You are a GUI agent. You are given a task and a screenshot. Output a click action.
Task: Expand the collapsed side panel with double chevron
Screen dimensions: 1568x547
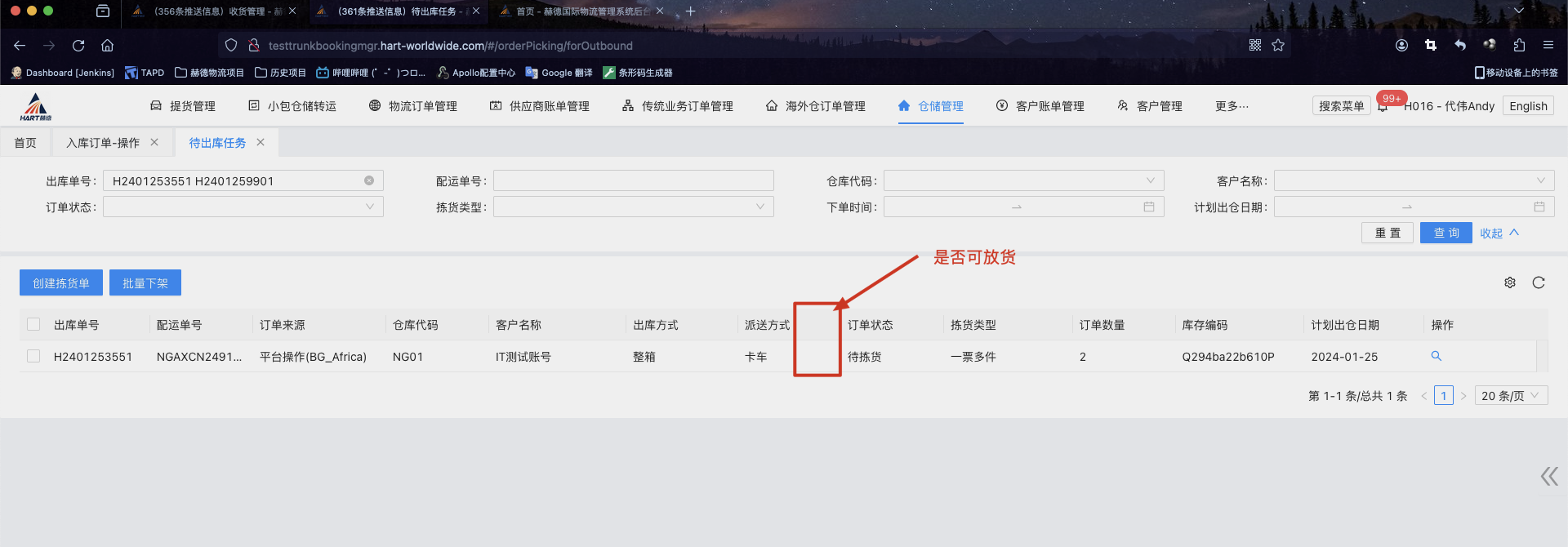(x=1548, y=476)
